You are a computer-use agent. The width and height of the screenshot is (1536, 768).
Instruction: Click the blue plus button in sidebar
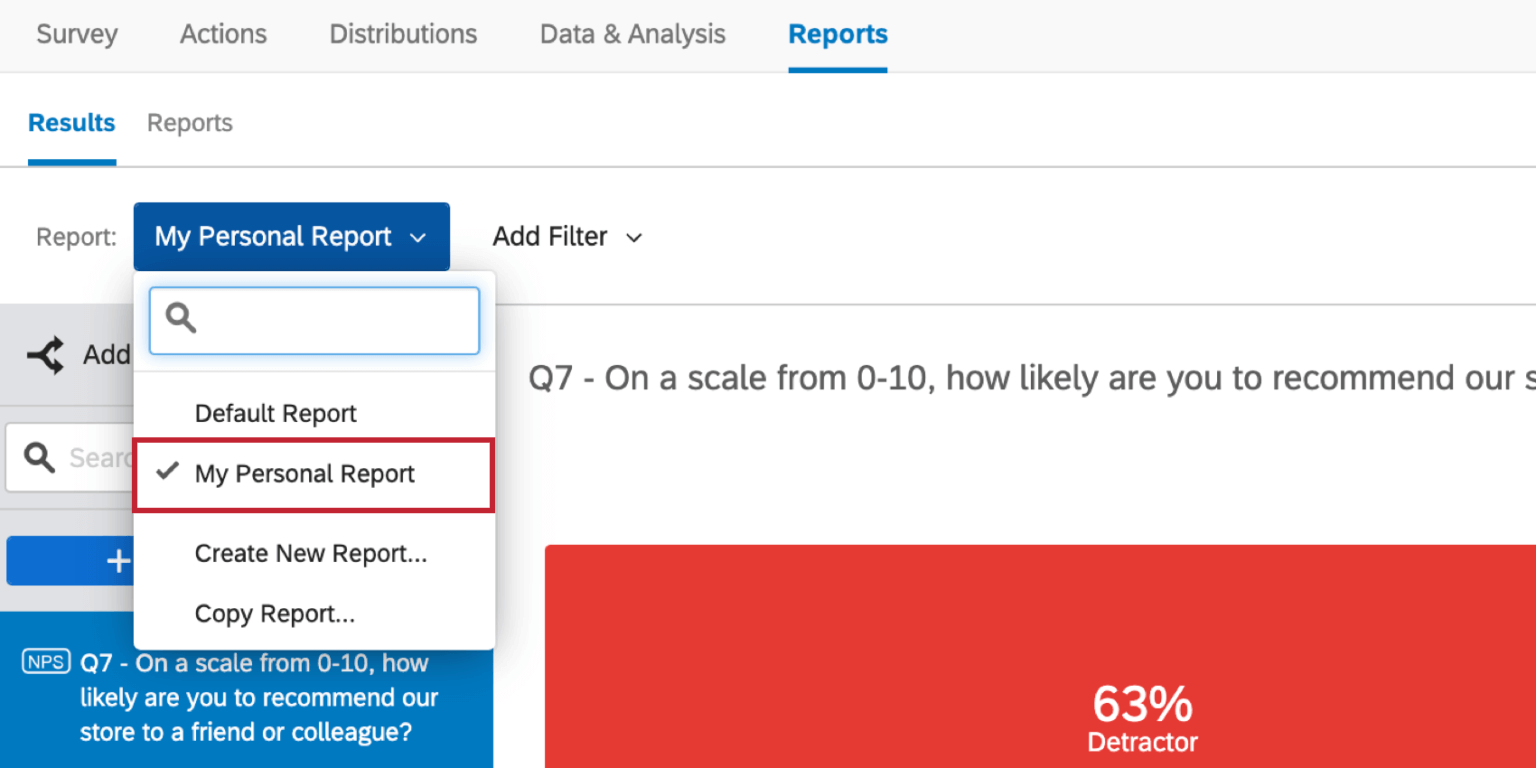(x=120, y=560)
